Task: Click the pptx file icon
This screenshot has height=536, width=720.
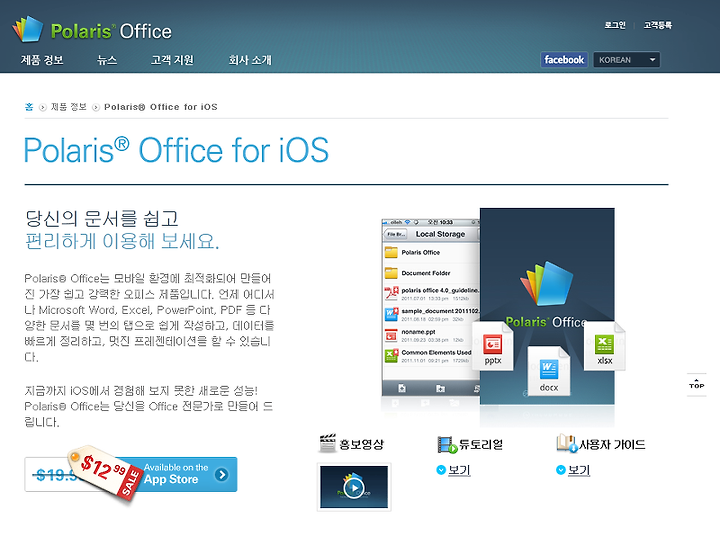Action: coord(493,346)
